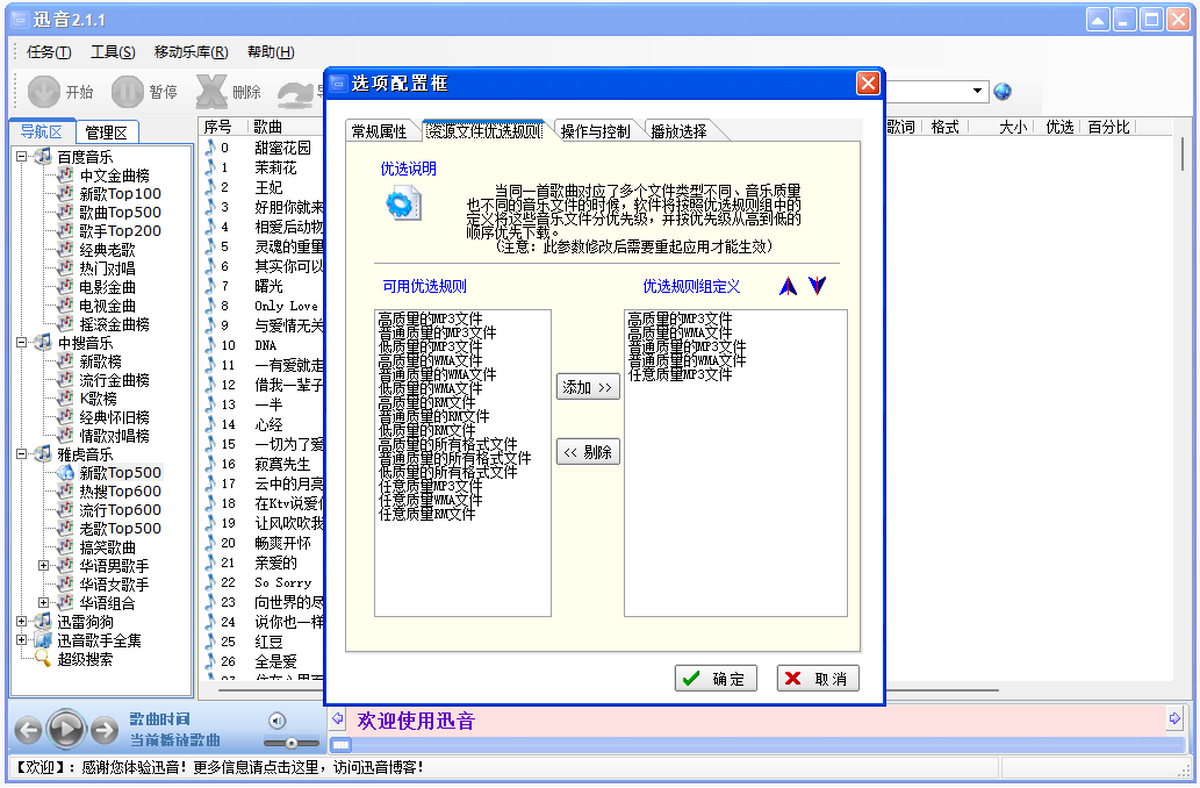Mute sound using the speaker icon
Image resolution: width=1200 pixels, height=788 pixels.
click(x=278, y=720)
